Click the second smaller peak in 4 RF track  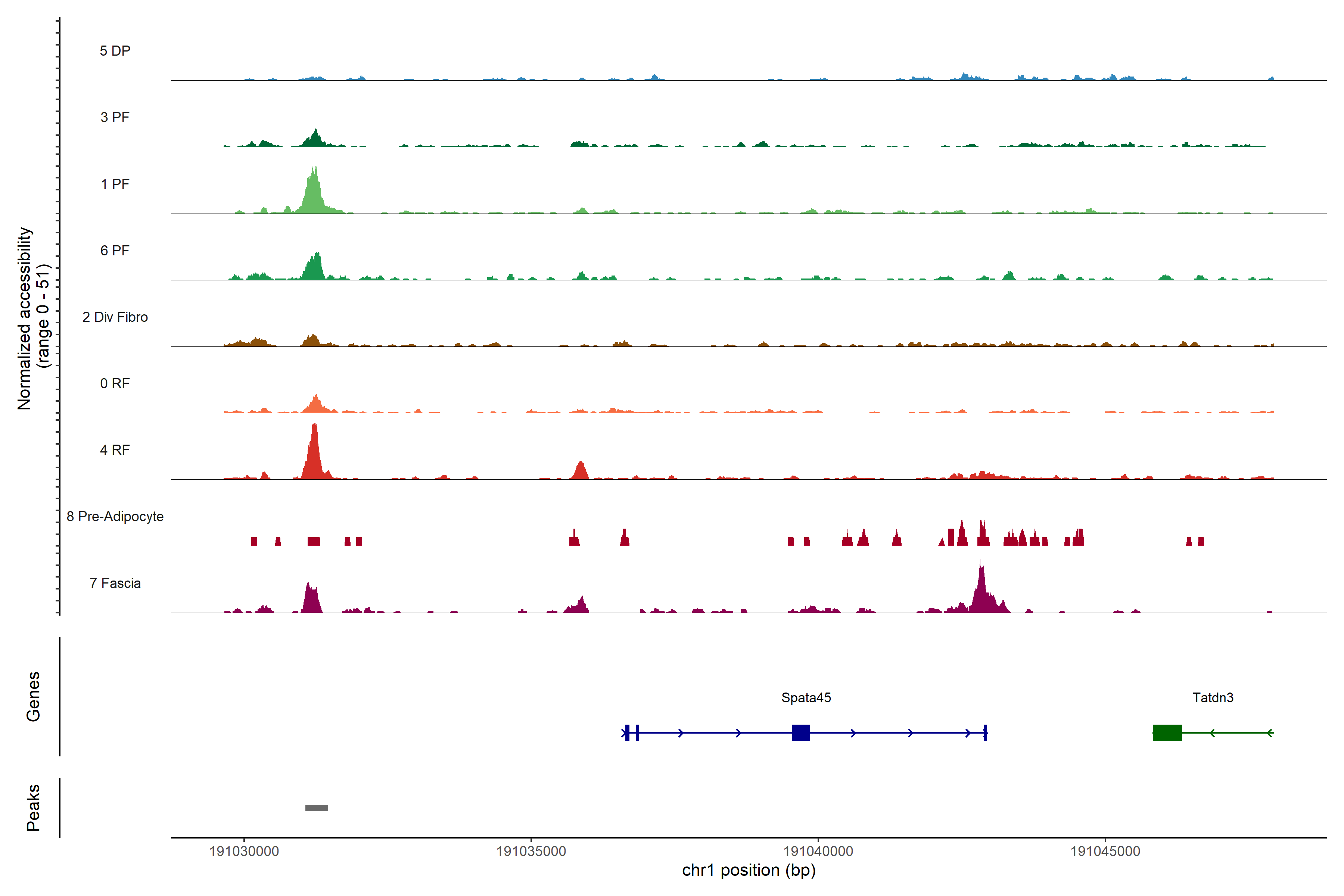coord(580,472)
